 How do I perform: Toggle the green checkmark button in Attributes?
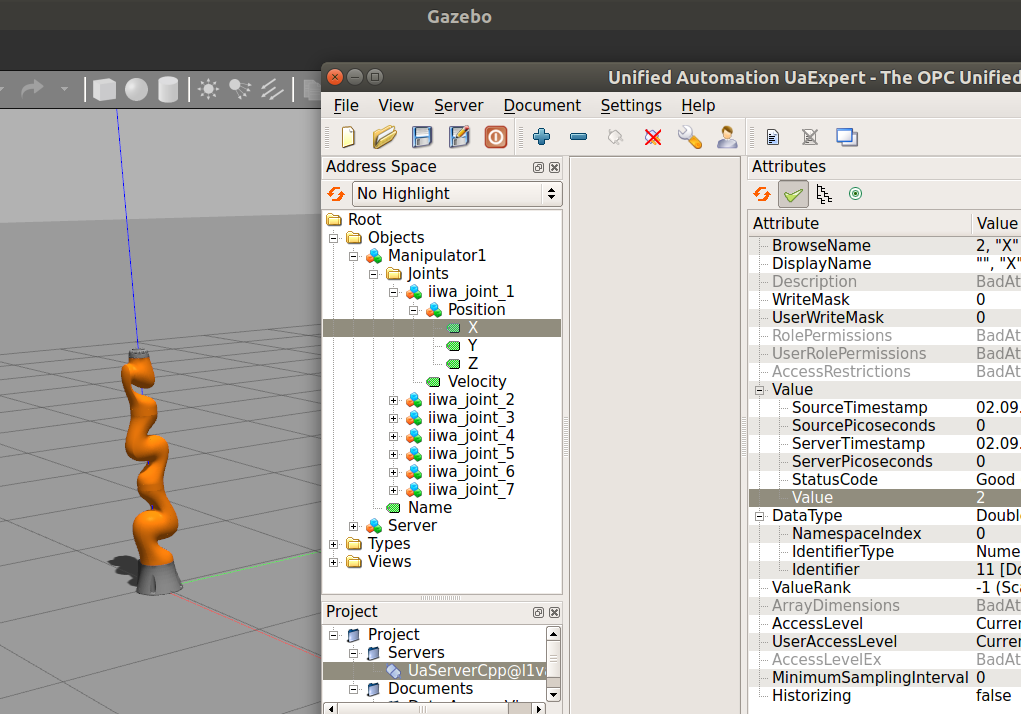pyautogui.click(x=793, y=194)
